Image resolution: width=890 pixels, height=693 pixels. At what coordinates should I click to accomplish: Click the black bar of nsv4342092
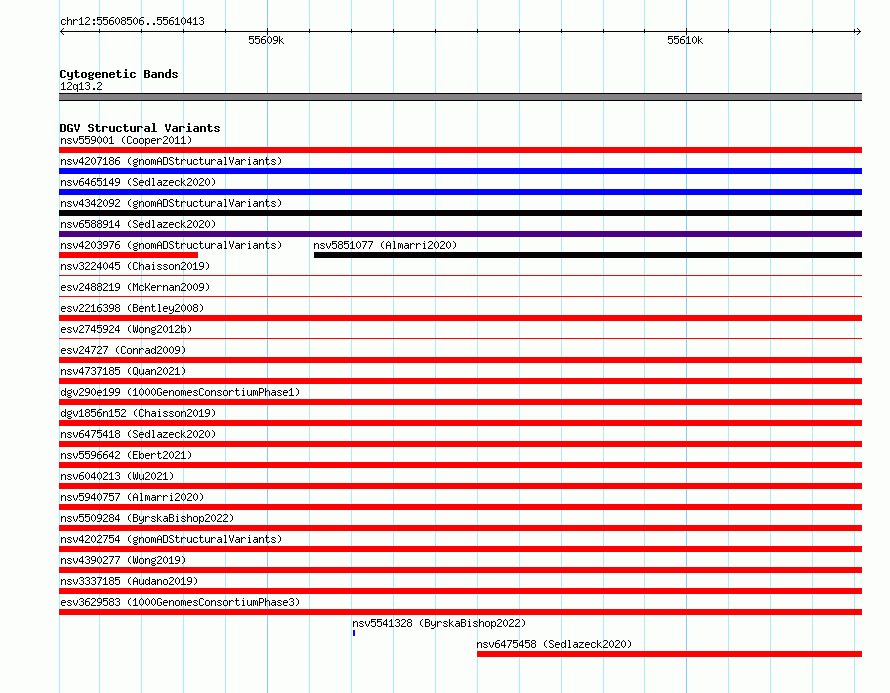[460, 213]
